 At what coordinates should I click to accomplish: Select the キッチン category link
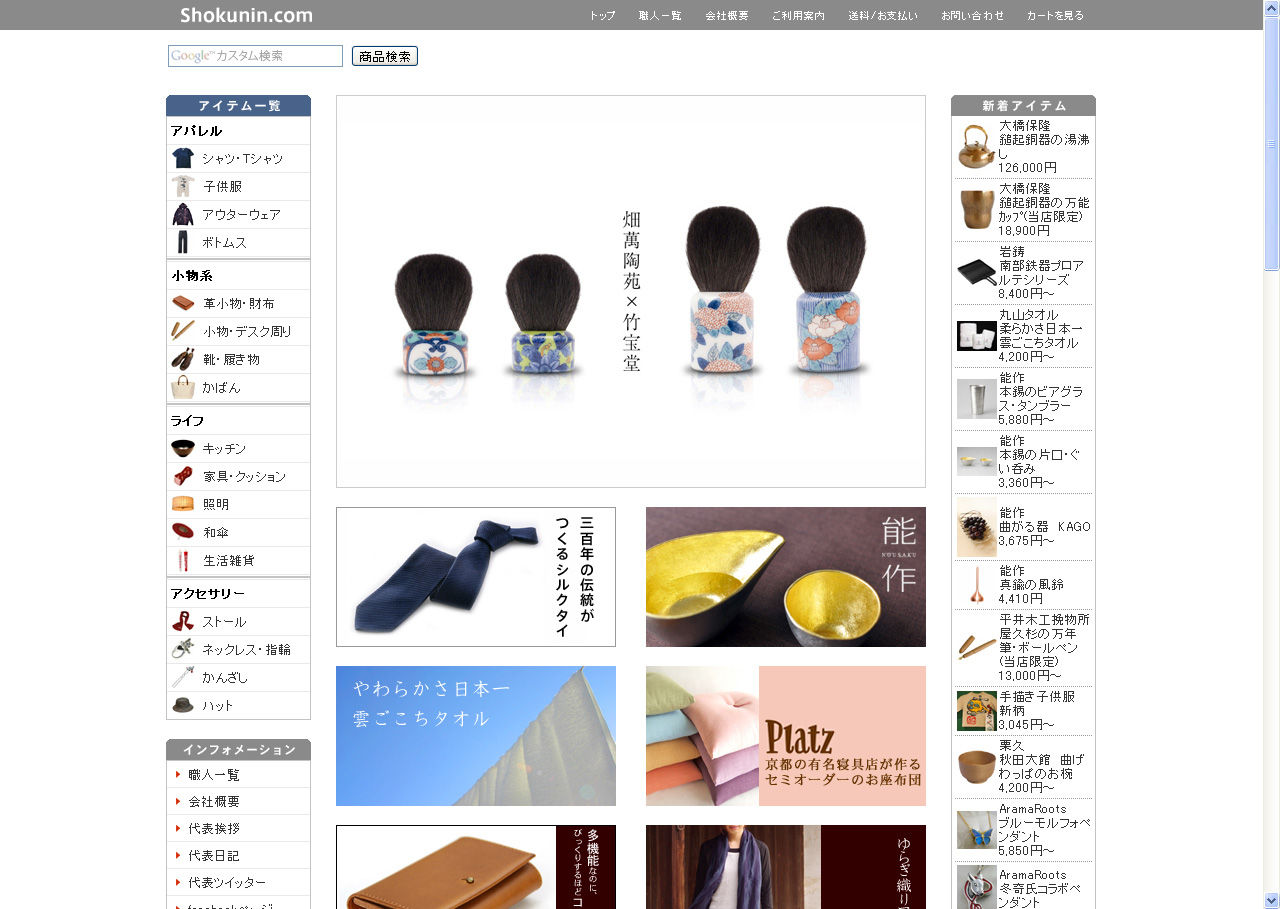point(224,449)
